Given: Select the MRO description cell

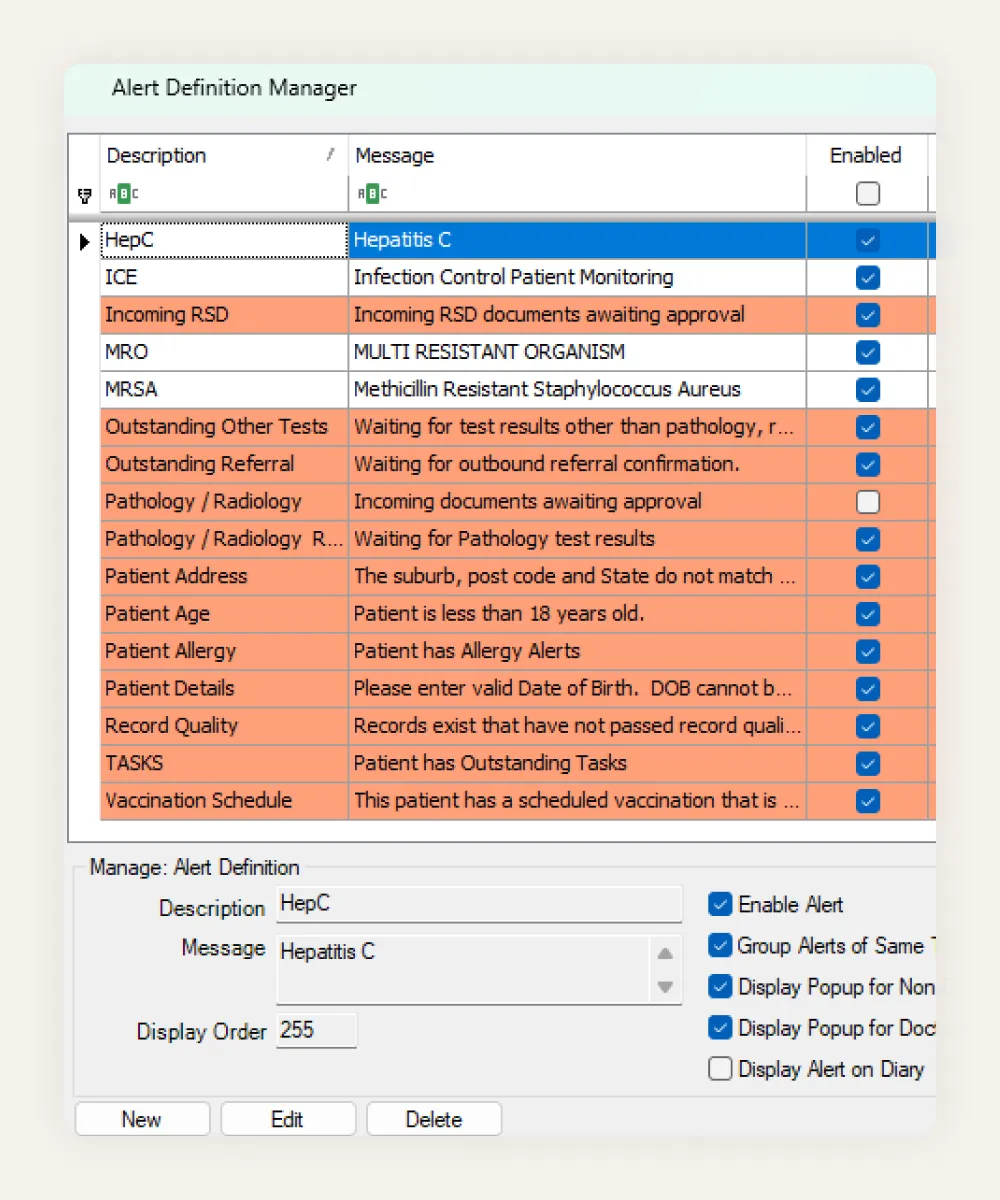Looking at the screenshot, I should pos(224,352).
